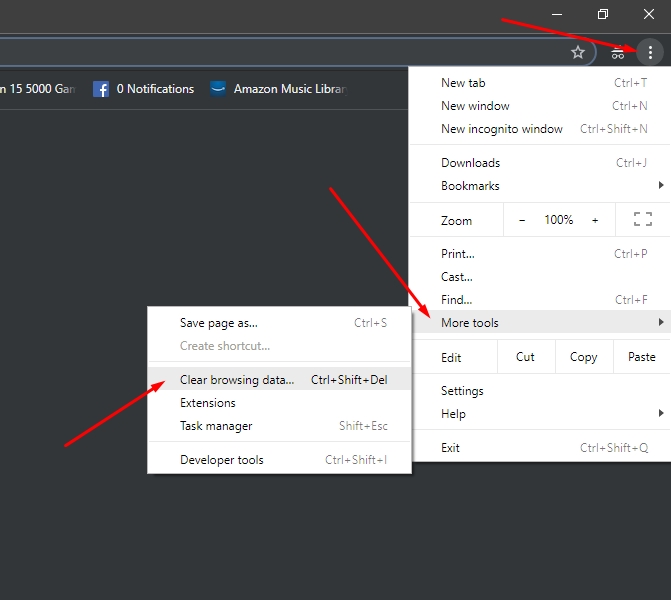Click the 0 Notifications bookmark label
The height and width of the screenshot is (600, 671).
coord(155,89)
